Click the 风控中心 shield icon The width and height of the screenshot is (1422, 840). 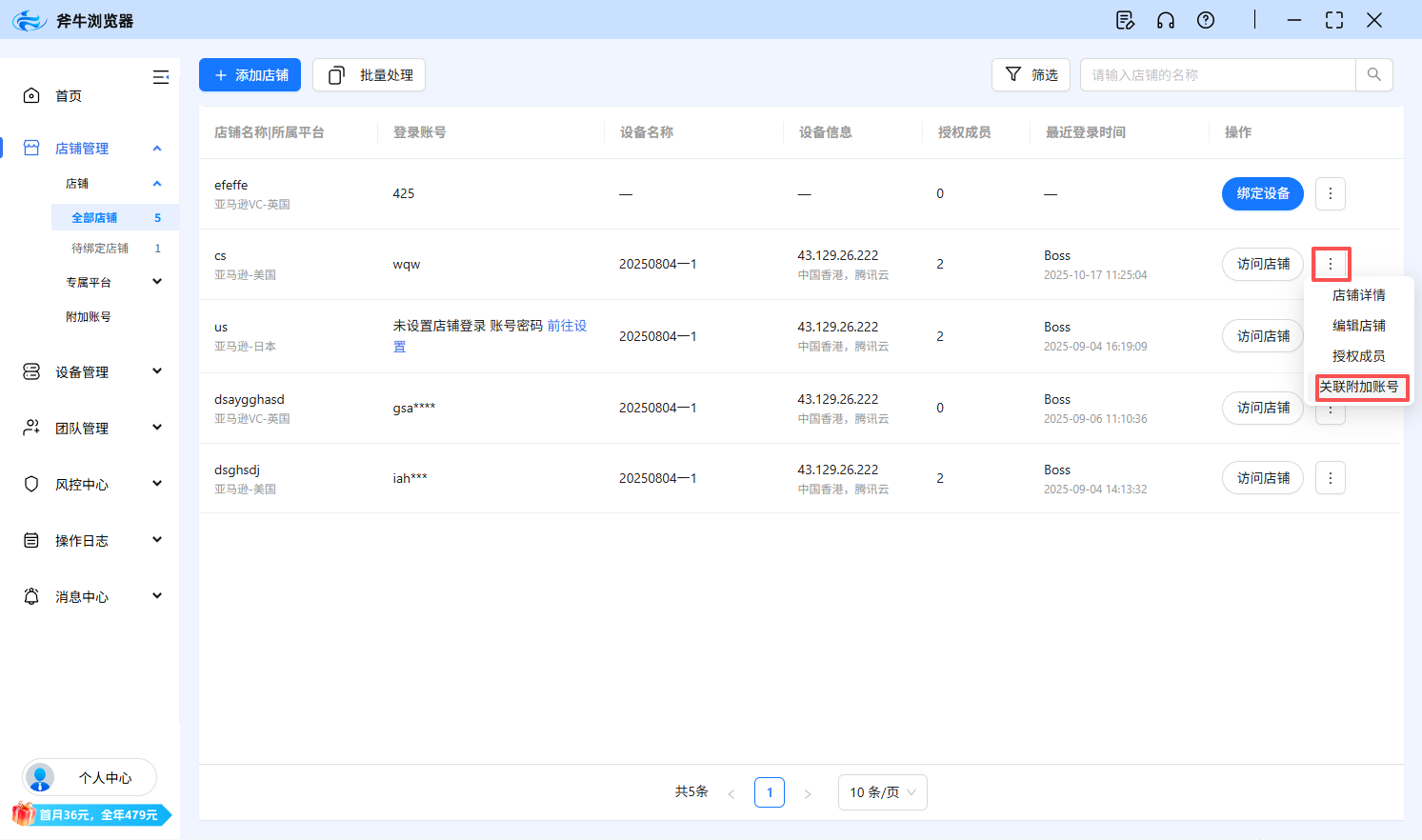coord(30,483)
